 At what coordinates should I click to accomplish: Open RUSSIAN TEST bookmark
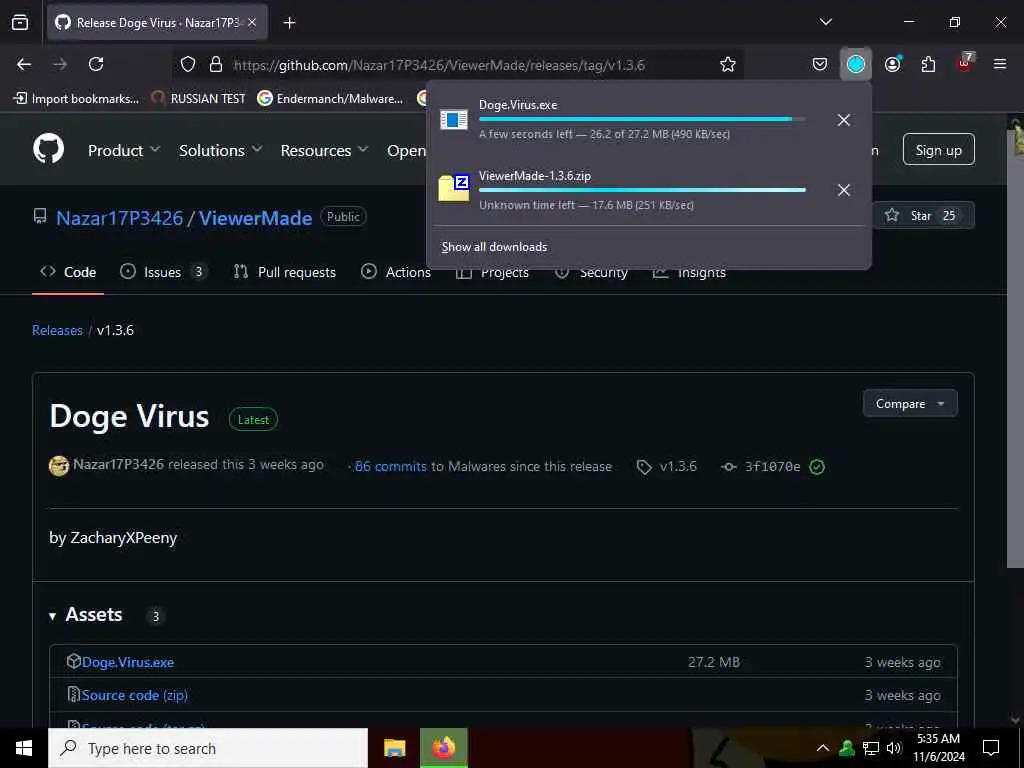[199, 99]
